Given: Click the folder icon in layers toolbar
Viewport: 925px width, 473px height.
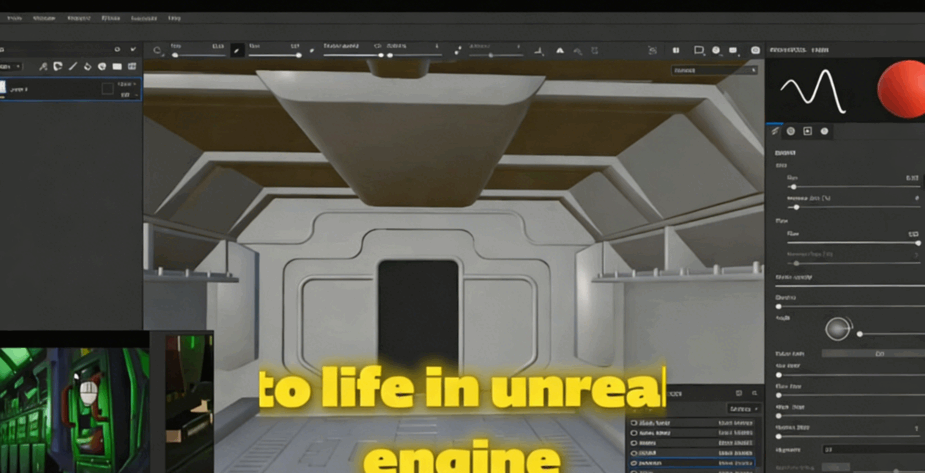Looking at the screenshot, I should [x=117, y=67].
